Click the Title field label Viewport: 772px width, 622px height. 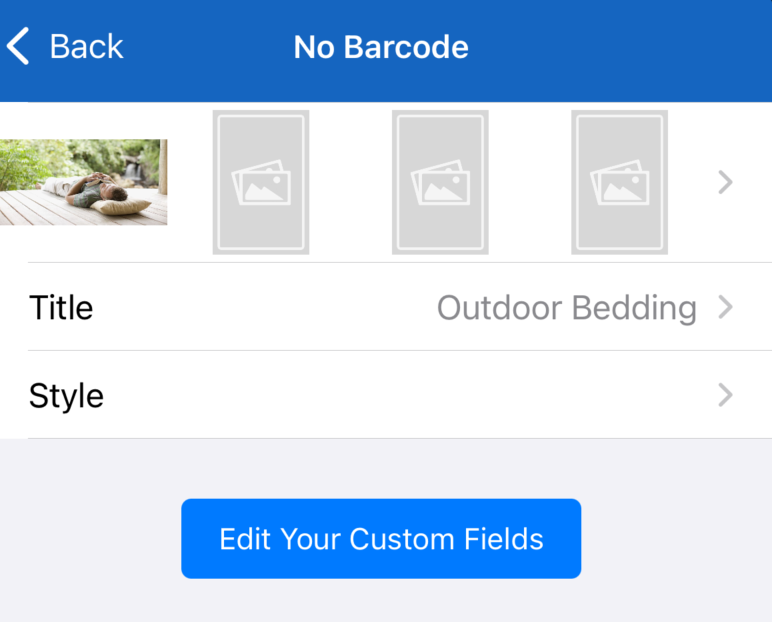tap(61, 307)
